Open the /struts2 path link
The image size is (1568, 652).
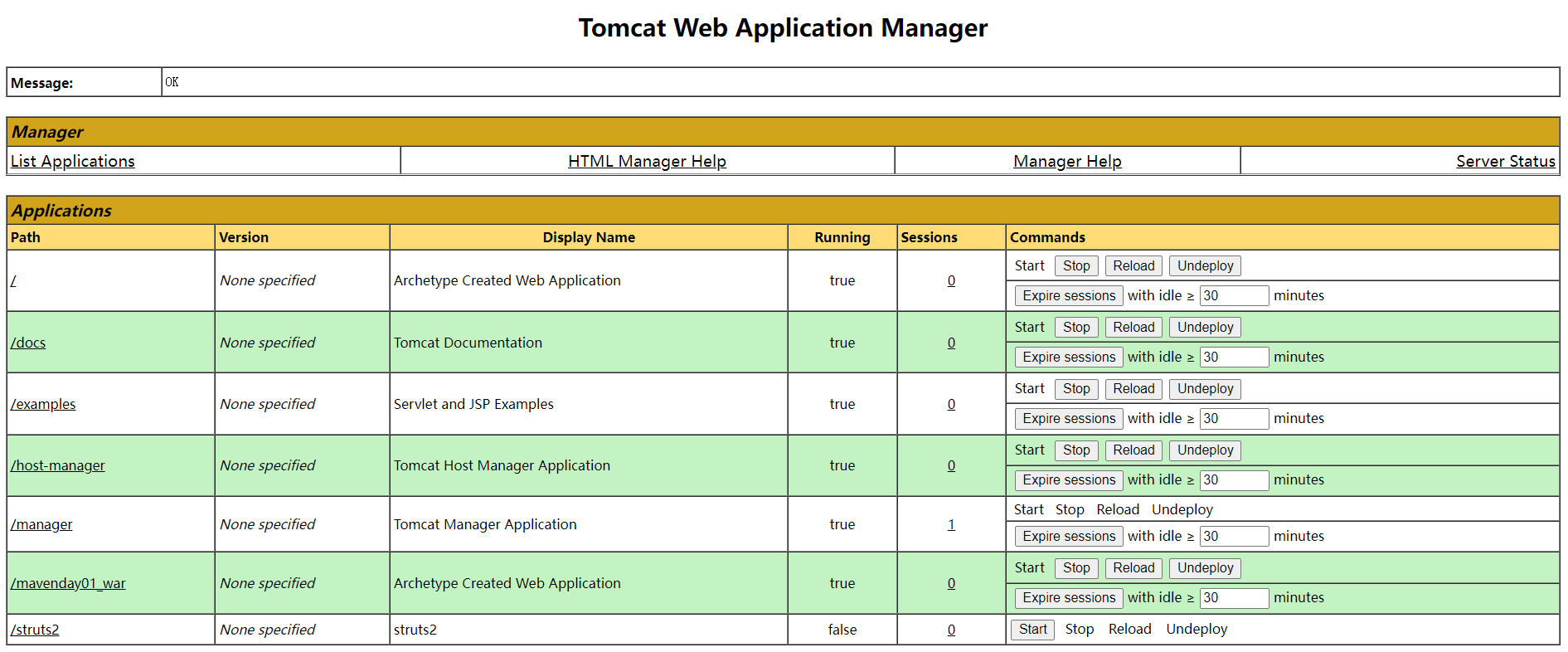35,630
